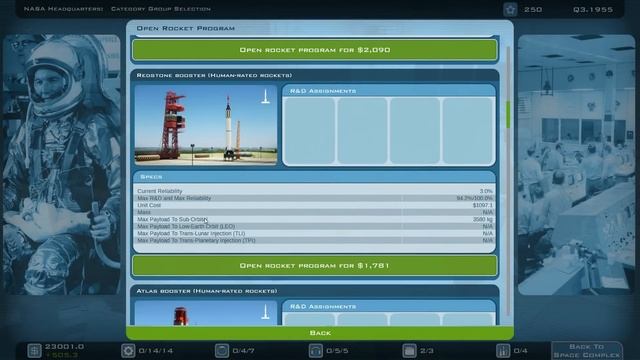Go Back To Space Complex
Viewport: 640px width, 360px height.
[587, 351]
